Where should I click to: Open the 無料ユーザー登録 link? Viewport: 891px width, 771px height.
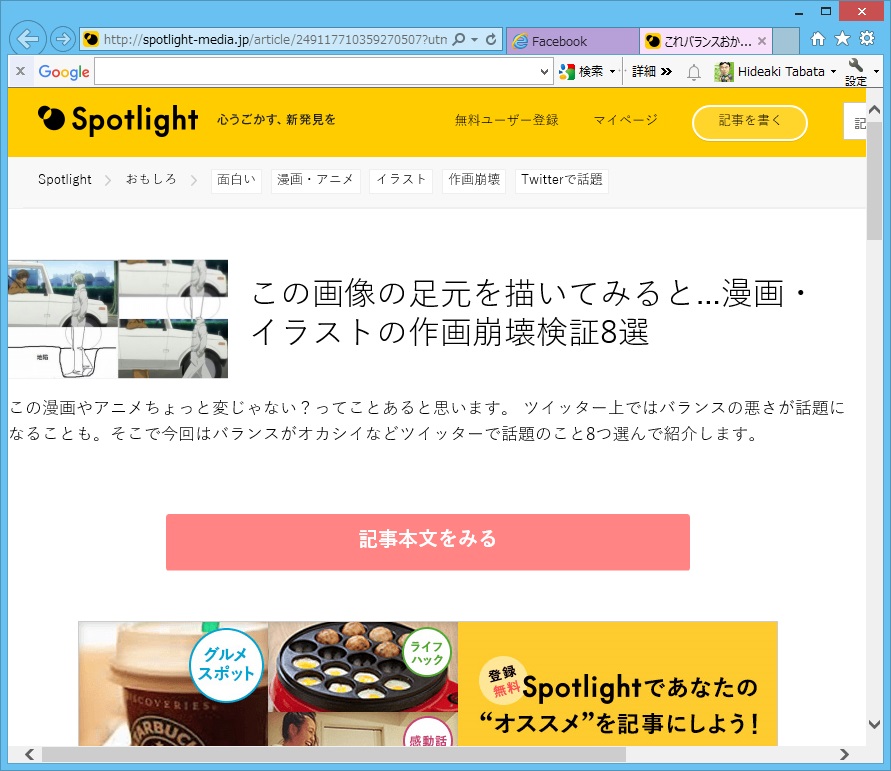pyautogui.click(x=506, y=120)
